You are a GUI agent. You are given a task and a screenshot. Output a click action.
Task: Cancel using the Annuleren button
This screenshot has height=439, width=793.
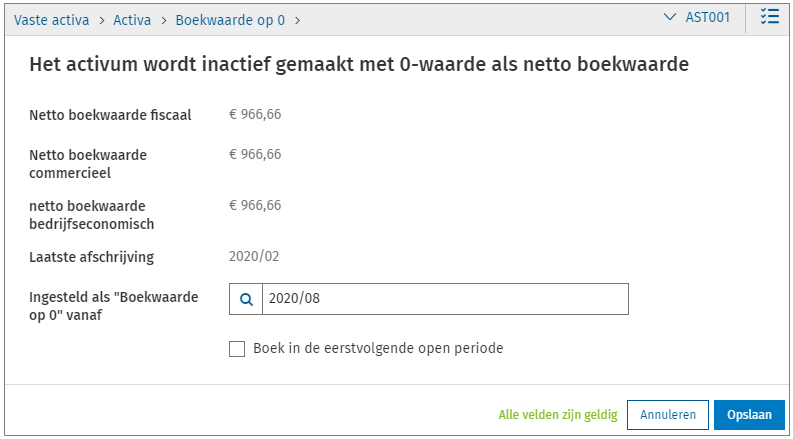[x=668, y=414]
